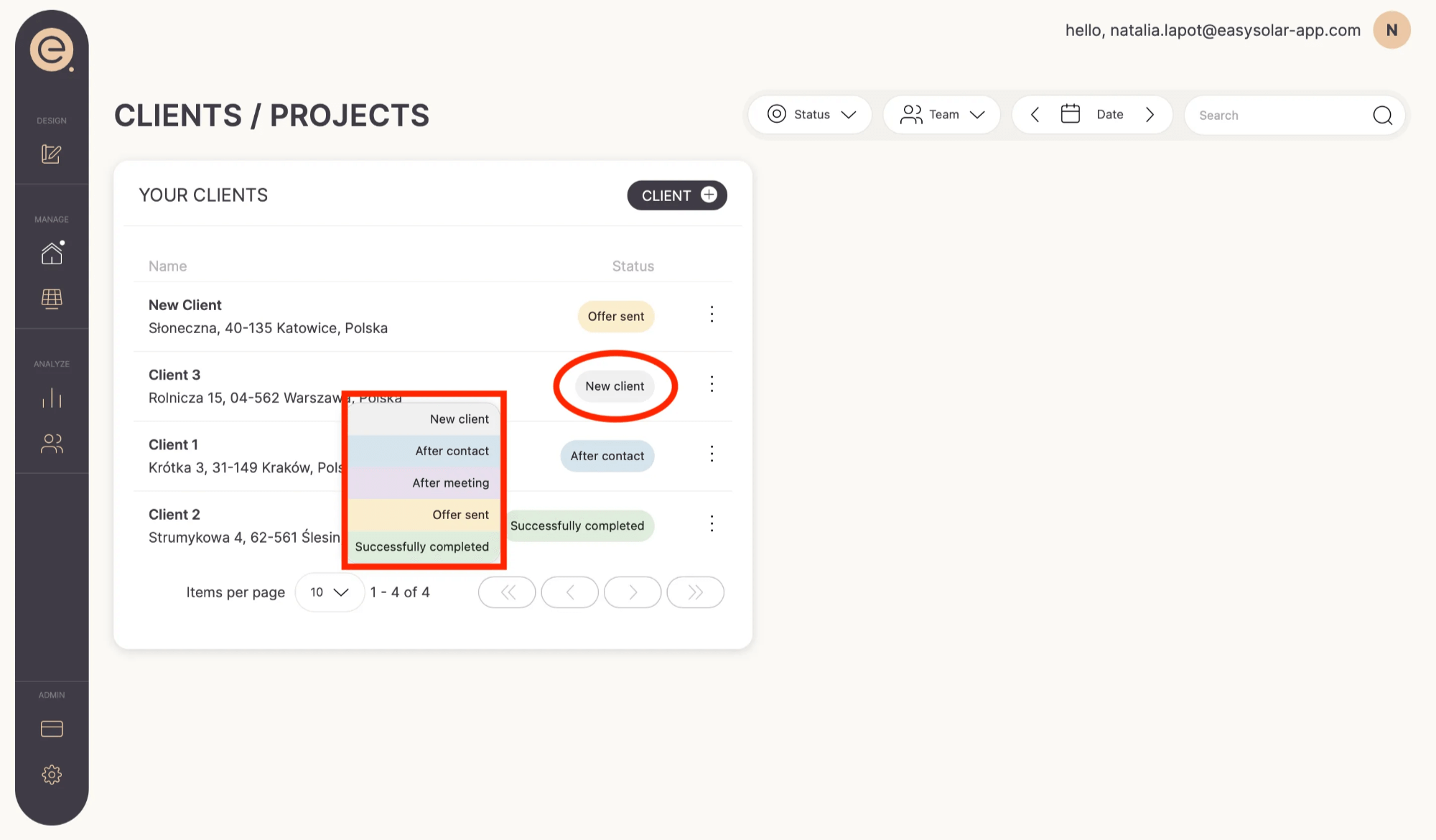Select 'New client' status option
Viewport: 1436px width, 840px height.
tap(459, 419)
